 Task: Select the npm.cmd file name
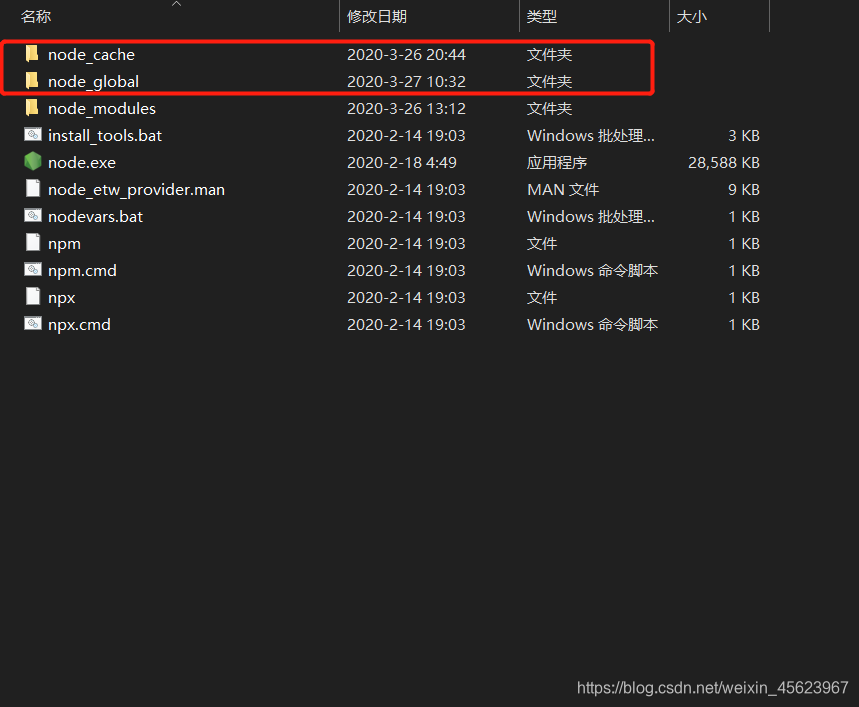pos(82,271)
